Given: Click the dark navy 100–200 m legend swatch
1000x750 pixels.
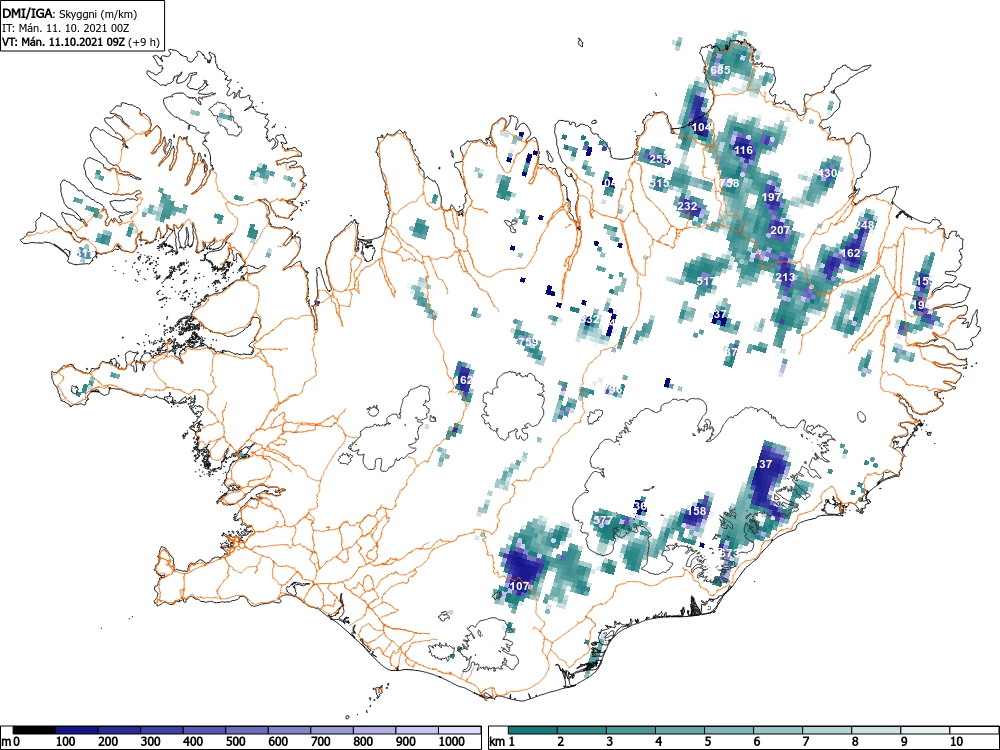Looking at the screenshot, I should click(x=77, y=730).
